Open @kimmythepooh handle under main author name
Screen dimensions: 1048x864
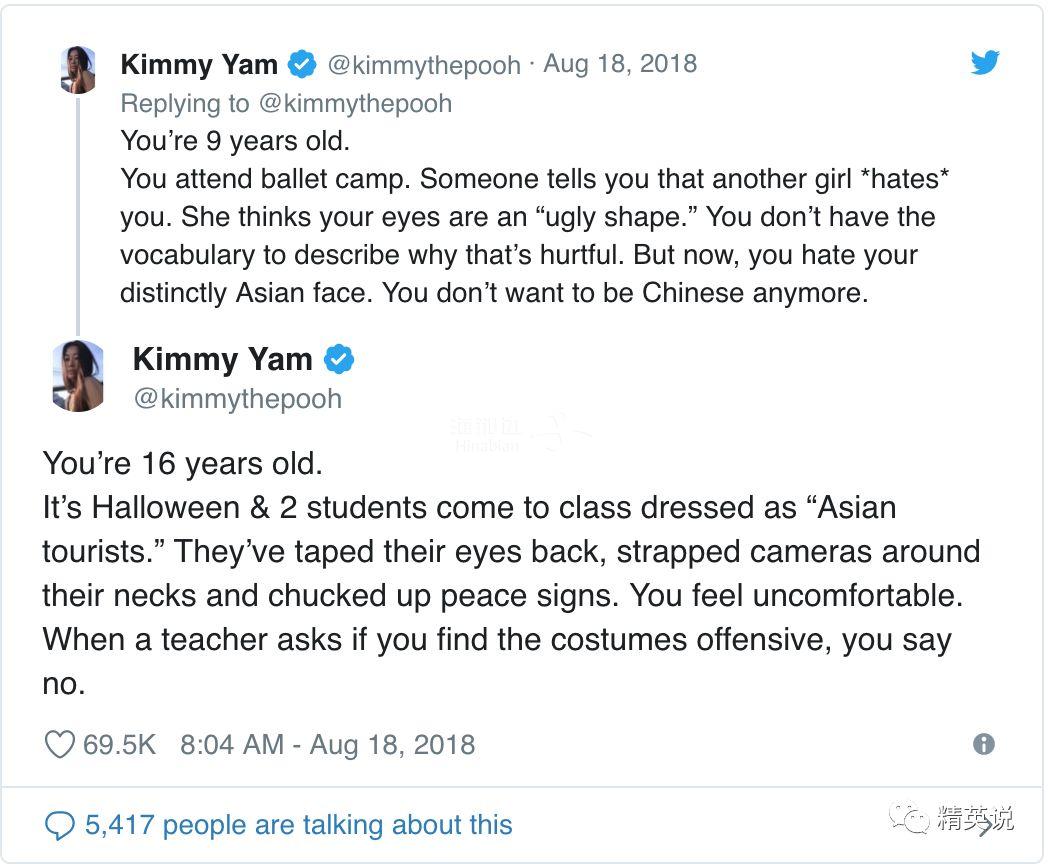238,399
